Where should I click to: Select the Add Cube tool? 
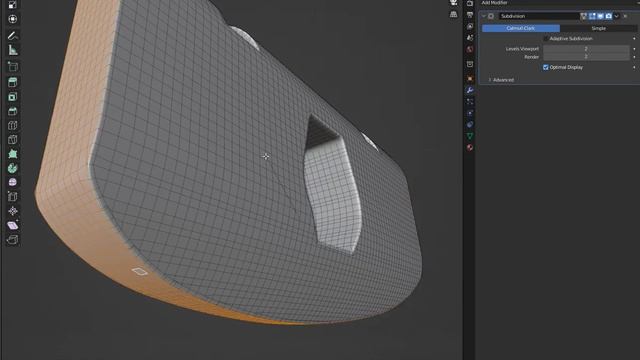point(13,66)
